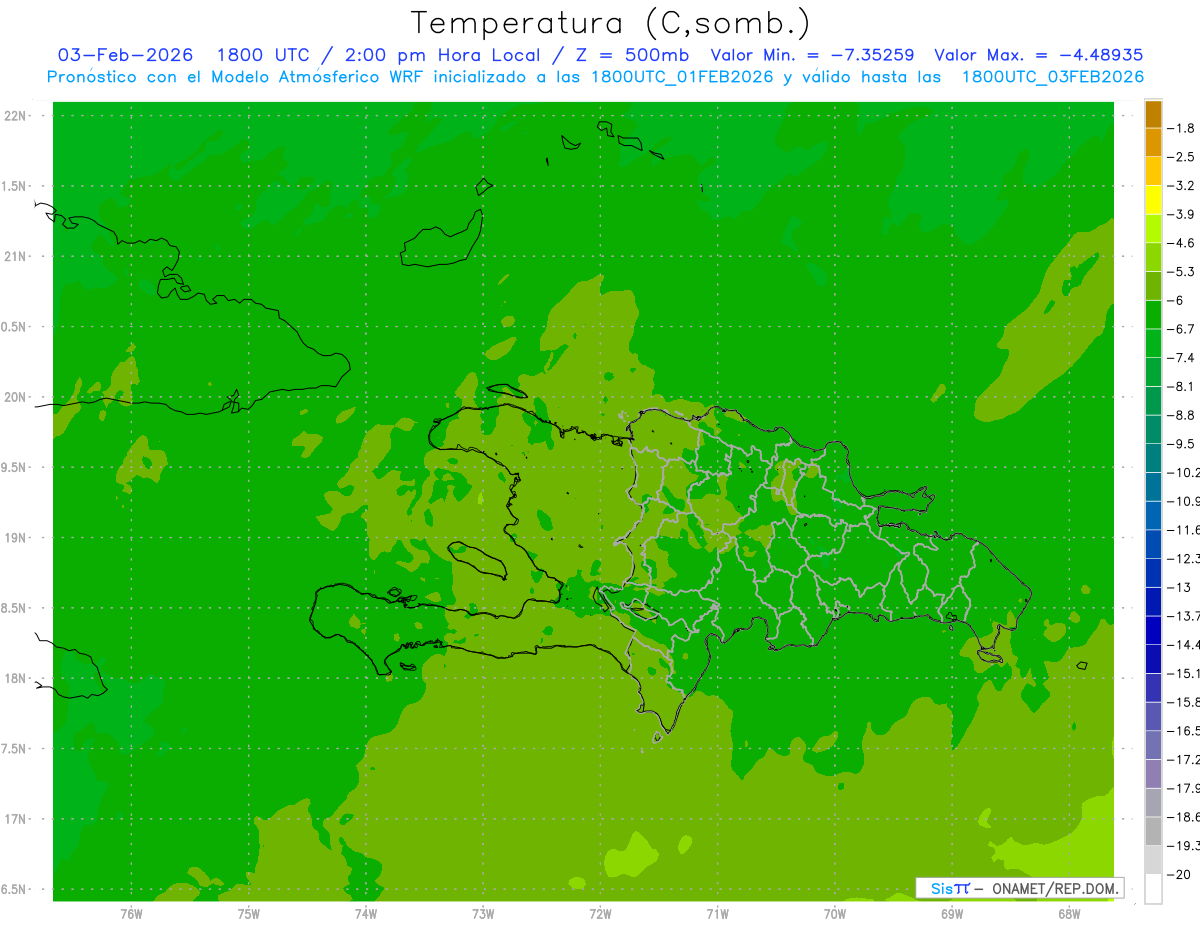Click the valid-until stamp "1800UTC_03FEB2026"

click(1053, 77)
